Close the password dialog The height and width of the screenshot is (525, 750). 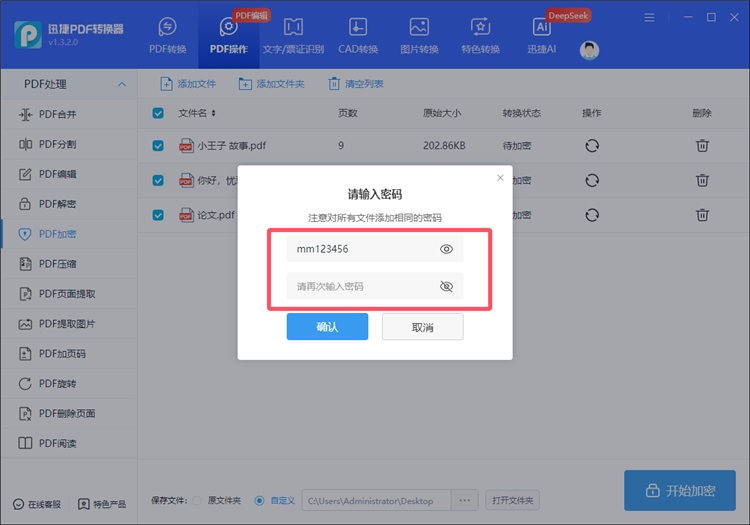[x=500, y=178]
